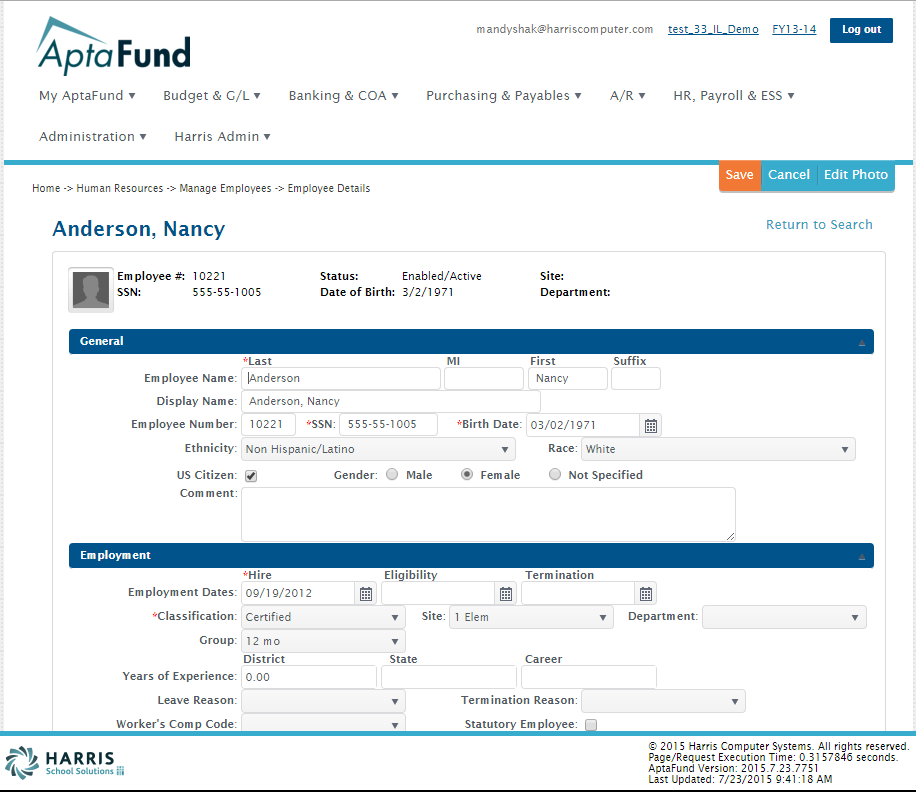
Task: Open the Termination date calendar icon
Action: pyautogui.click(x=646, y=593)
